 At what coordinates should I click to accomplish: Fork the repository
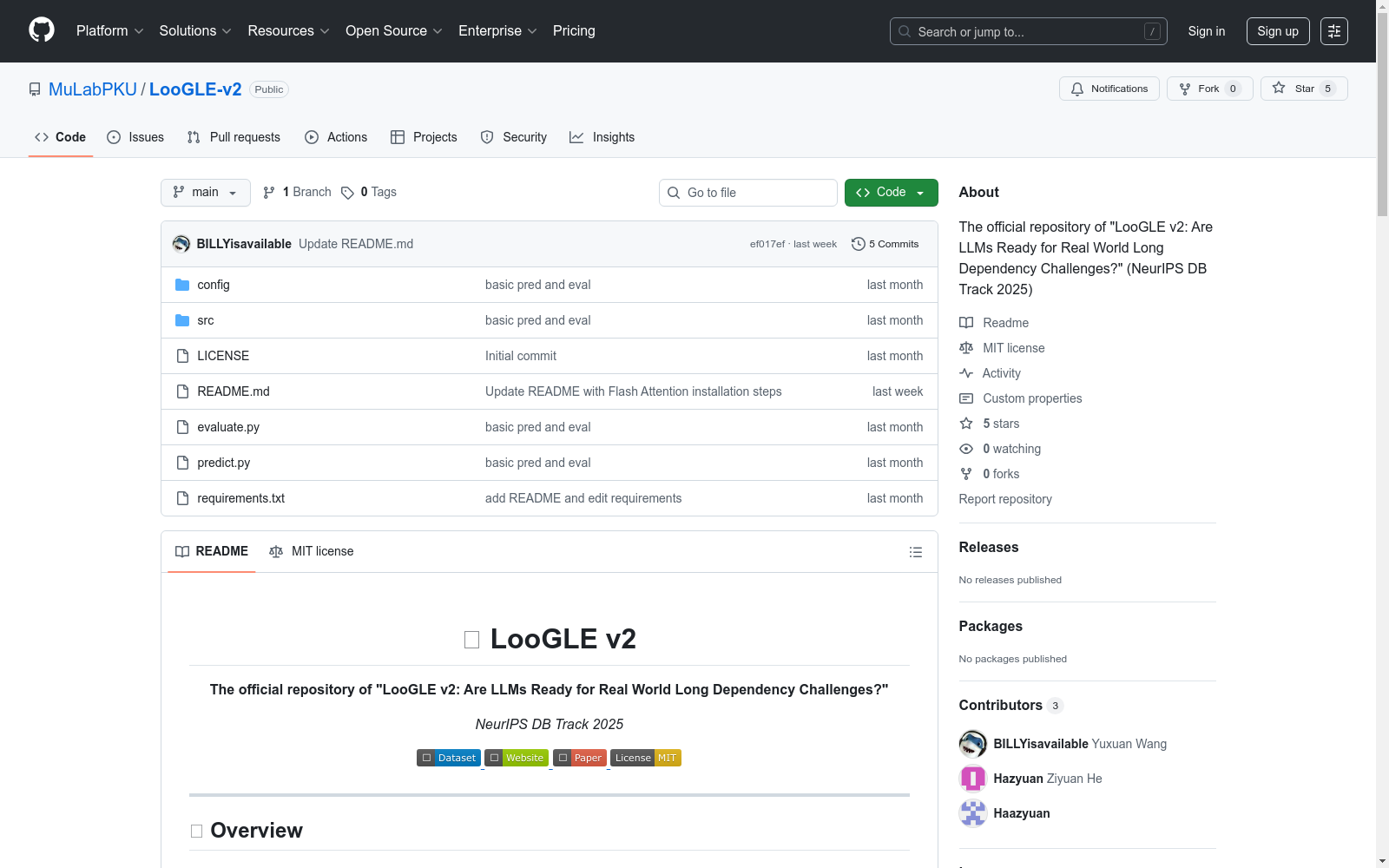pyautogui.click(x=1209, y=89)
